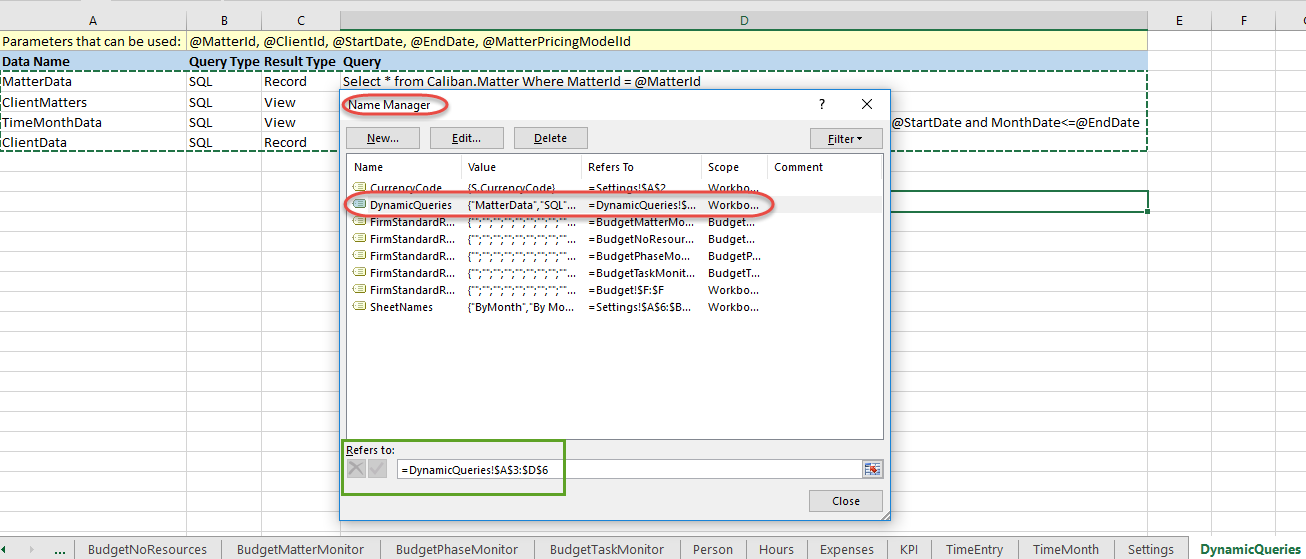Select the CurrencyCode name entry
This screenshot has height=559, width=1306.
point(405,188)
